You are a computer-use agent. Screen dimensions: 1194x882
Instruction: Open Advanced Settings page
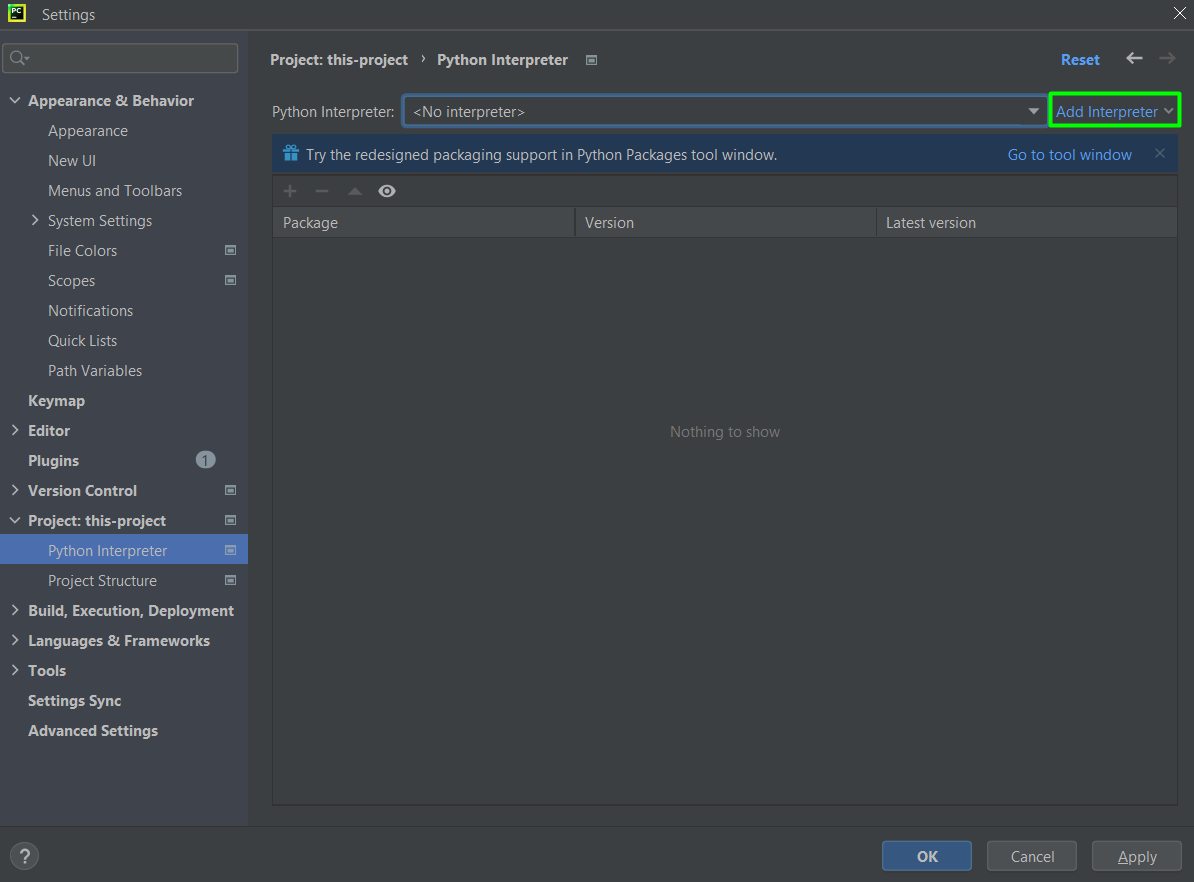click(x=93, y=730)
